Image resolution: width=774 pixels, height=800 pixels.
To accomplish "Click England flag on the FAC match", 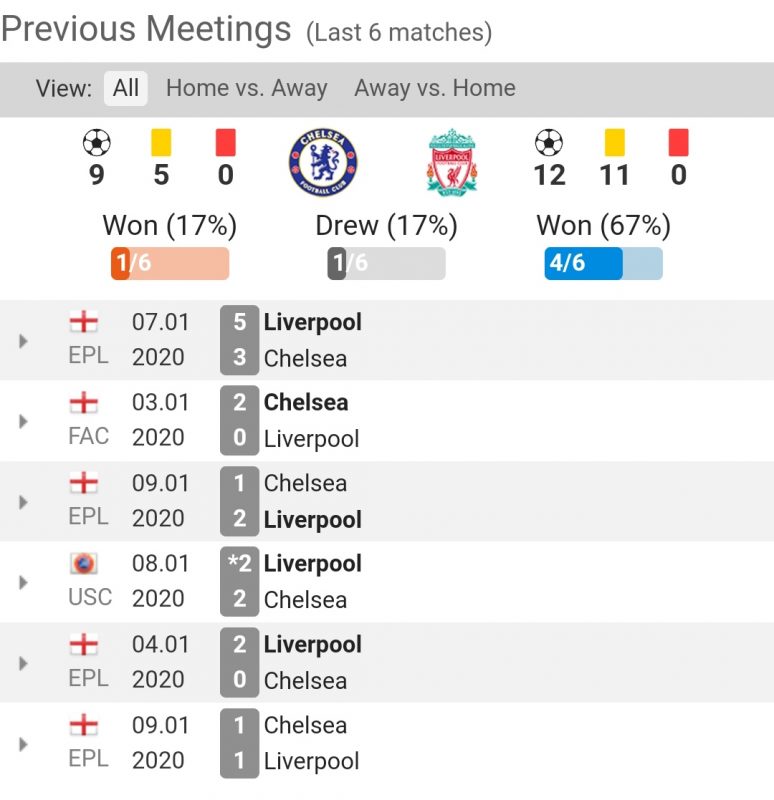I will pyautogui.click(x=84, y=403).
